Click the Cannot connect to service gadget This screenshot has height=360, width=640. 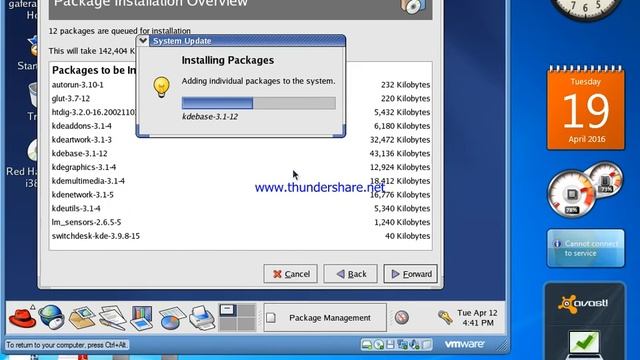pos(586,248)
